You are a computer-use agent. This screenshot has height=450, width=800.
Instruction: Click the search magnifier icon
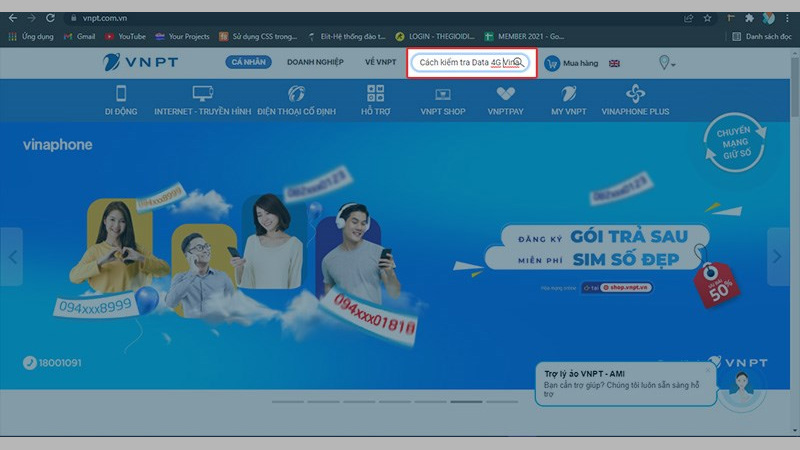518,62
